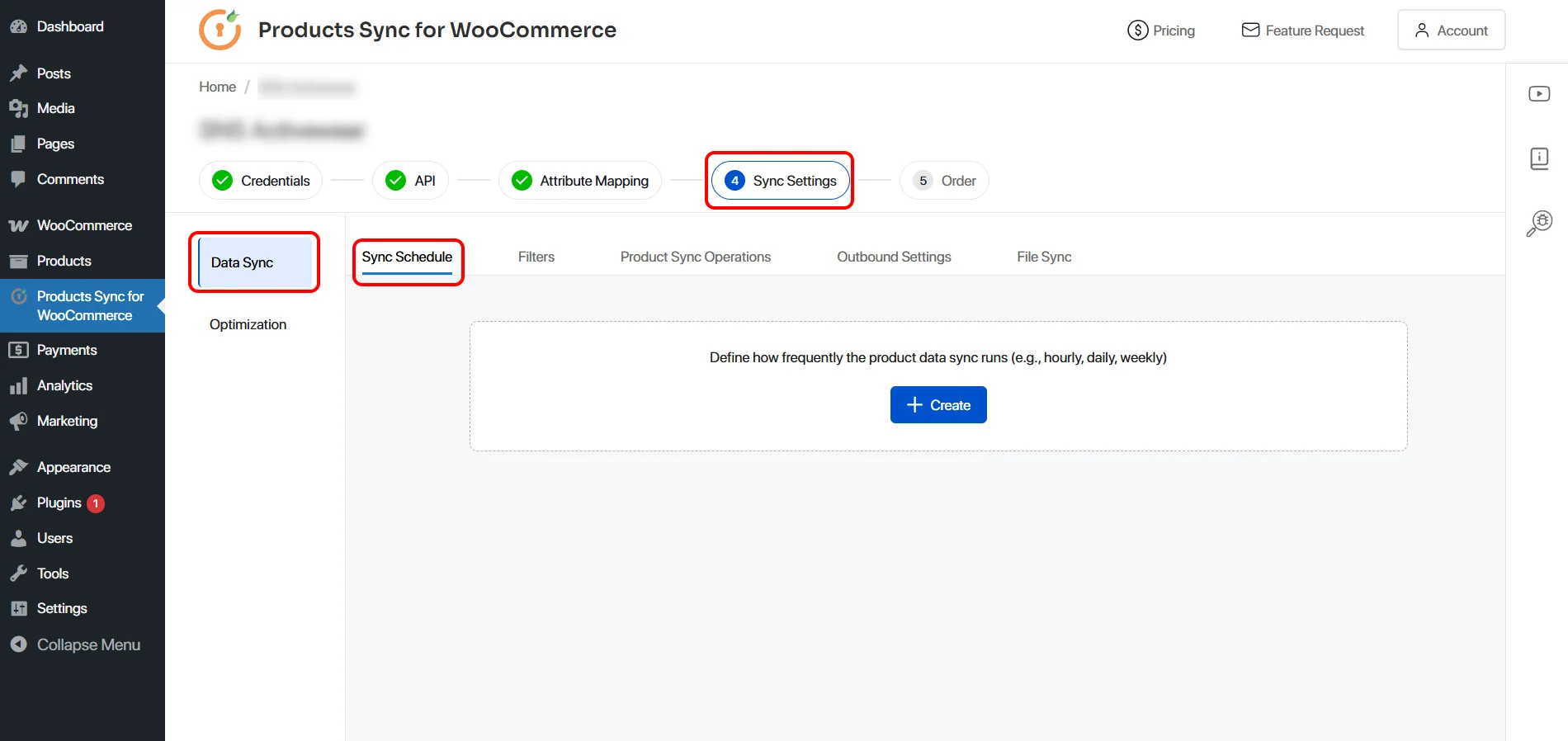The width and height of the screenshot is (1568, 741).
Task: Open the Attribute Mapping step
Action: coord(579,181)
